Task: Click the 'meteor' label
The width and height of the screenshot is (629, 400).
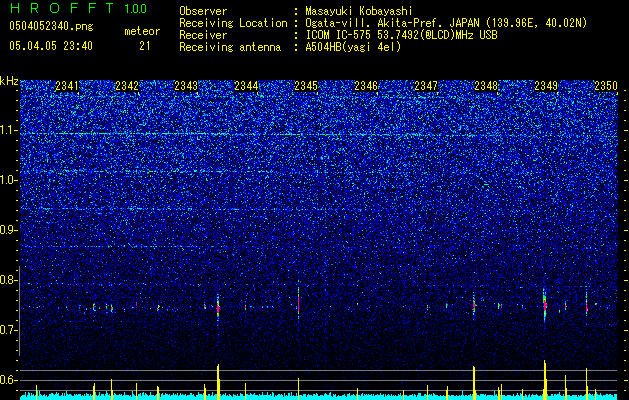Action: pos(142,31)
